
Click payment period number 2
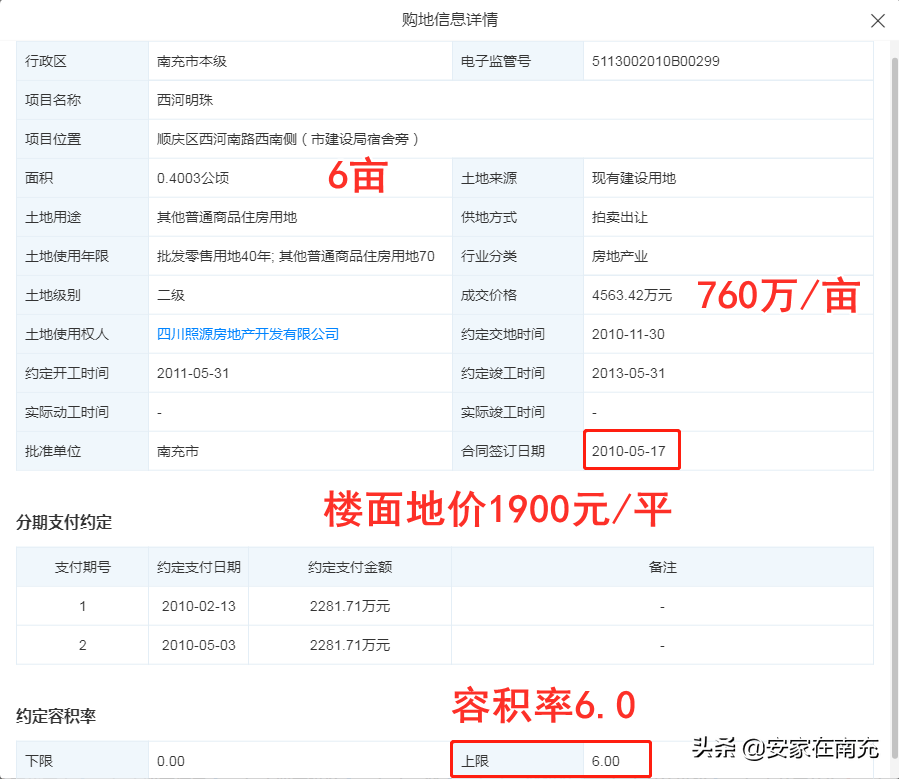tap(83, 645)
